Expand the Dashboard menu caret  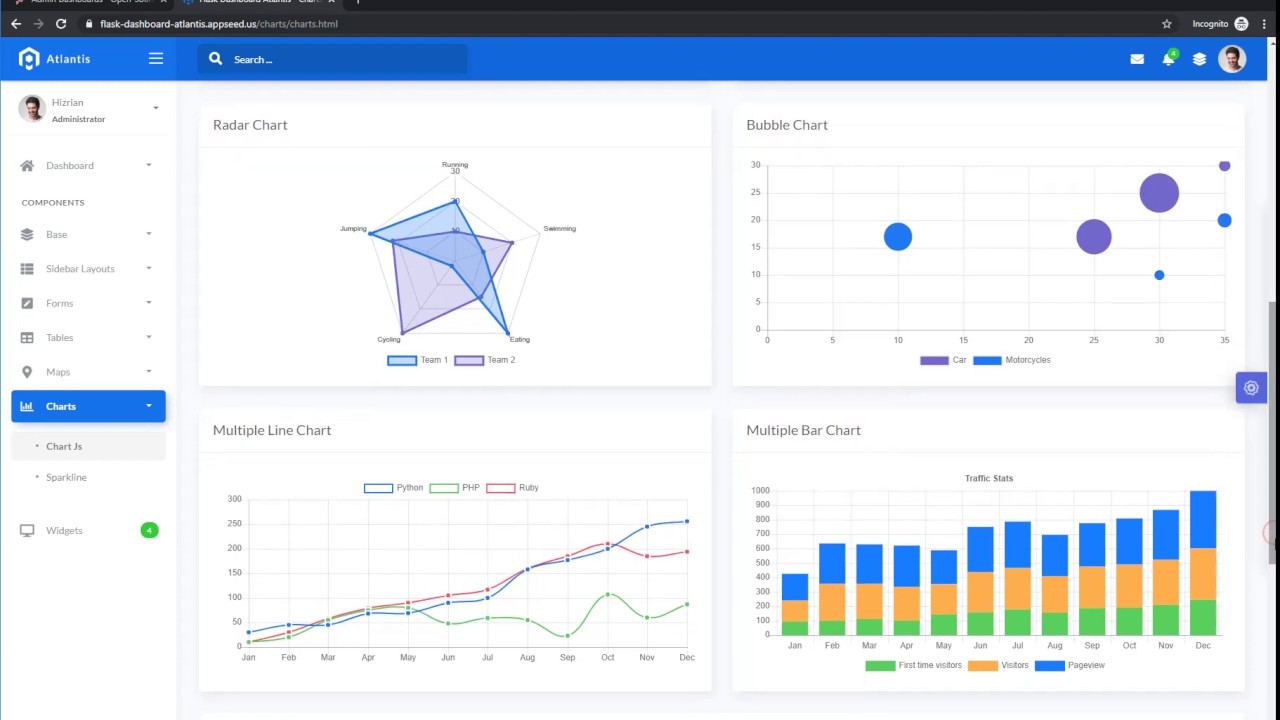(x=149, y=165)
